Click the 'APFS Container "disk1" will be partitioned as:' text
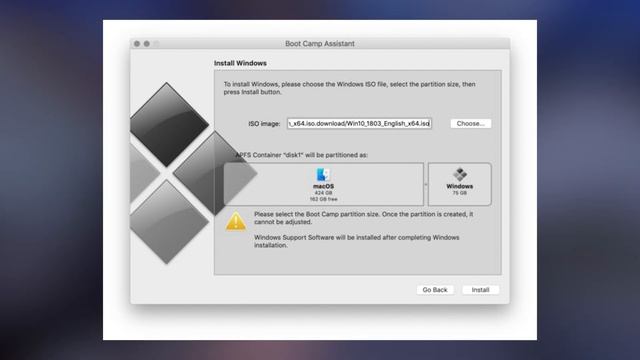The width and height of the screenshot is (640, 360). coord(301,155)
